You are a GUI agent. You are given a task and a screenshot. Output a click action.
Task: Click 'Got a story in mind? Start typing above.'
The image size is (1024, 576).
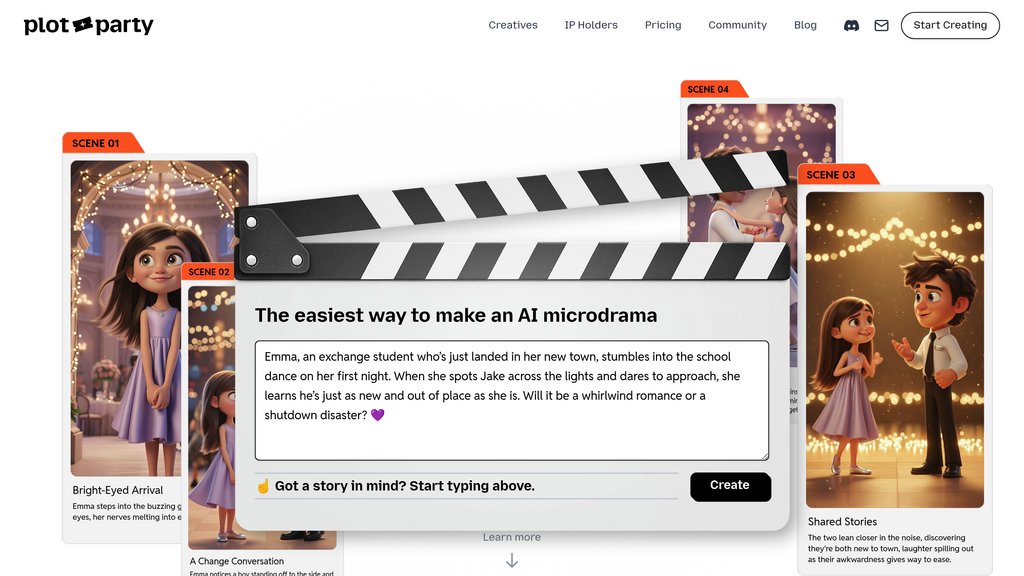click(404, 486)
